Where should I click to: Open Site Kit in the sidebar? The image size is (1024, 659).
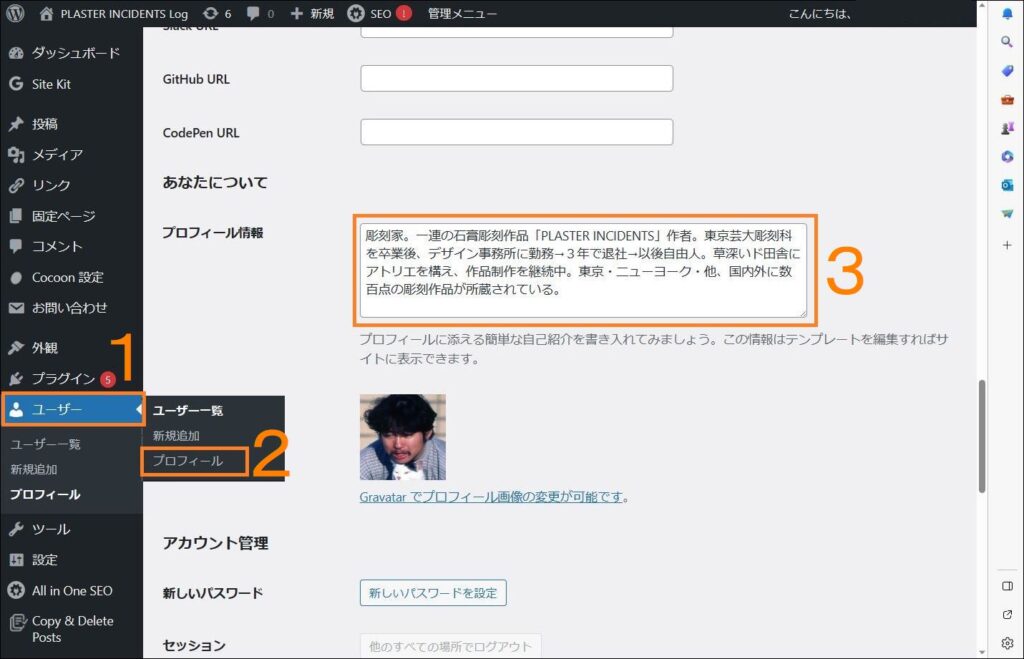(x=71, y=84)
